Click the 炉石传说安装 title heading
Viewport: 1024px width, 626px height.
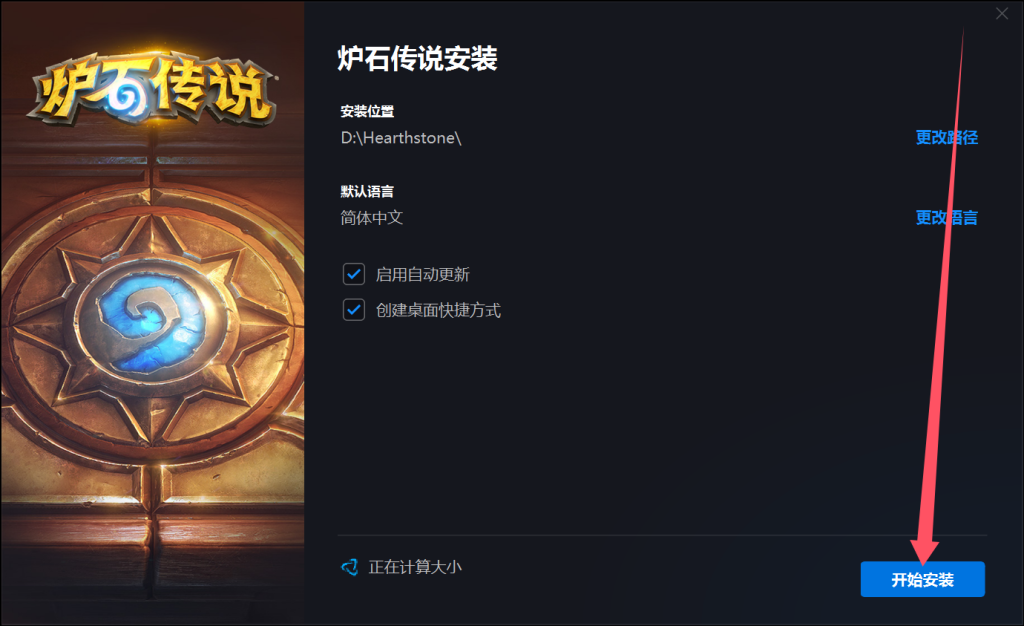(417, 58)
